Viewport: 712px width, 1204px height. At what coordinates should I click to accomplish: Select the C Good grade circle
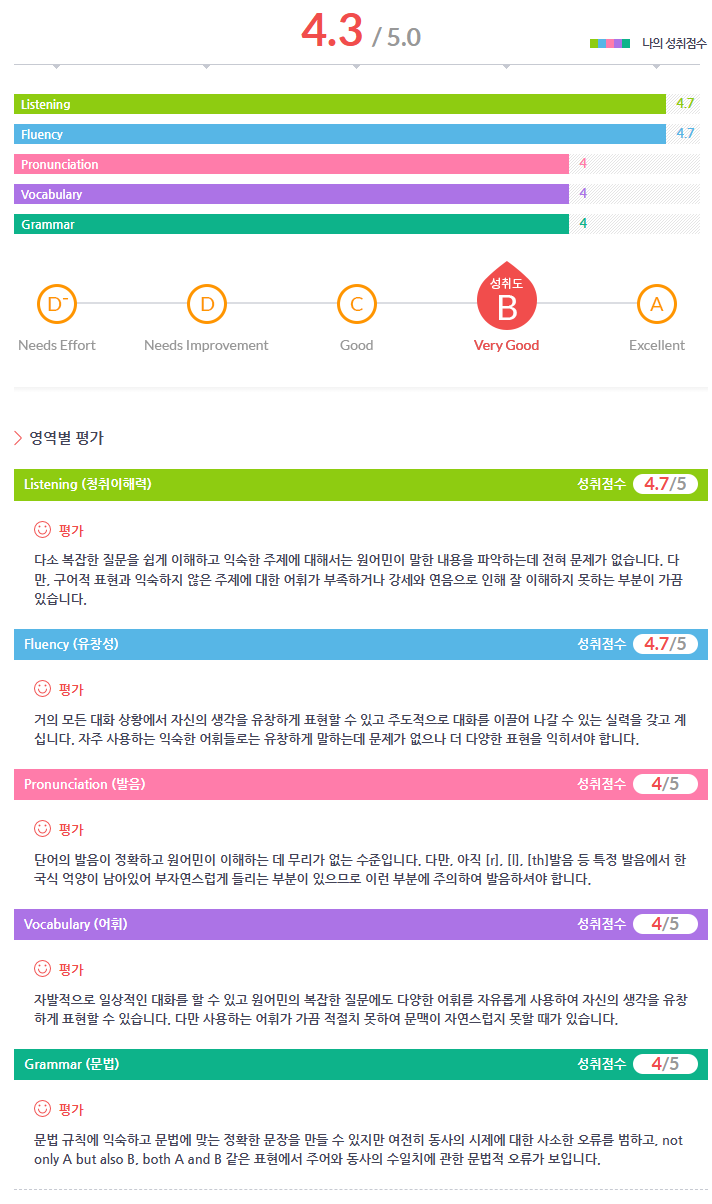(357, 304)
